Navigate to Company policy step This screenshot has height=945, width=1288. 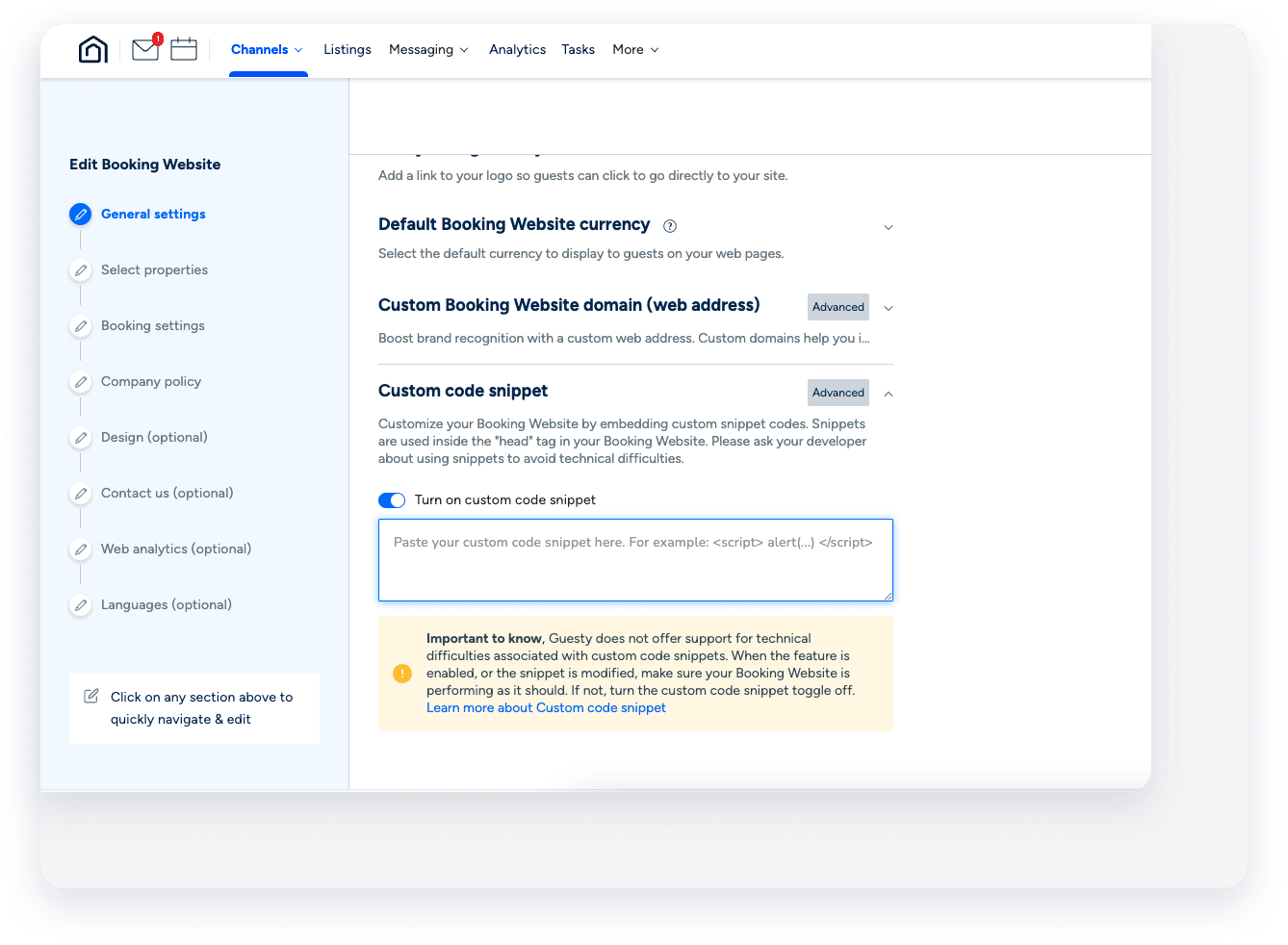151,382
